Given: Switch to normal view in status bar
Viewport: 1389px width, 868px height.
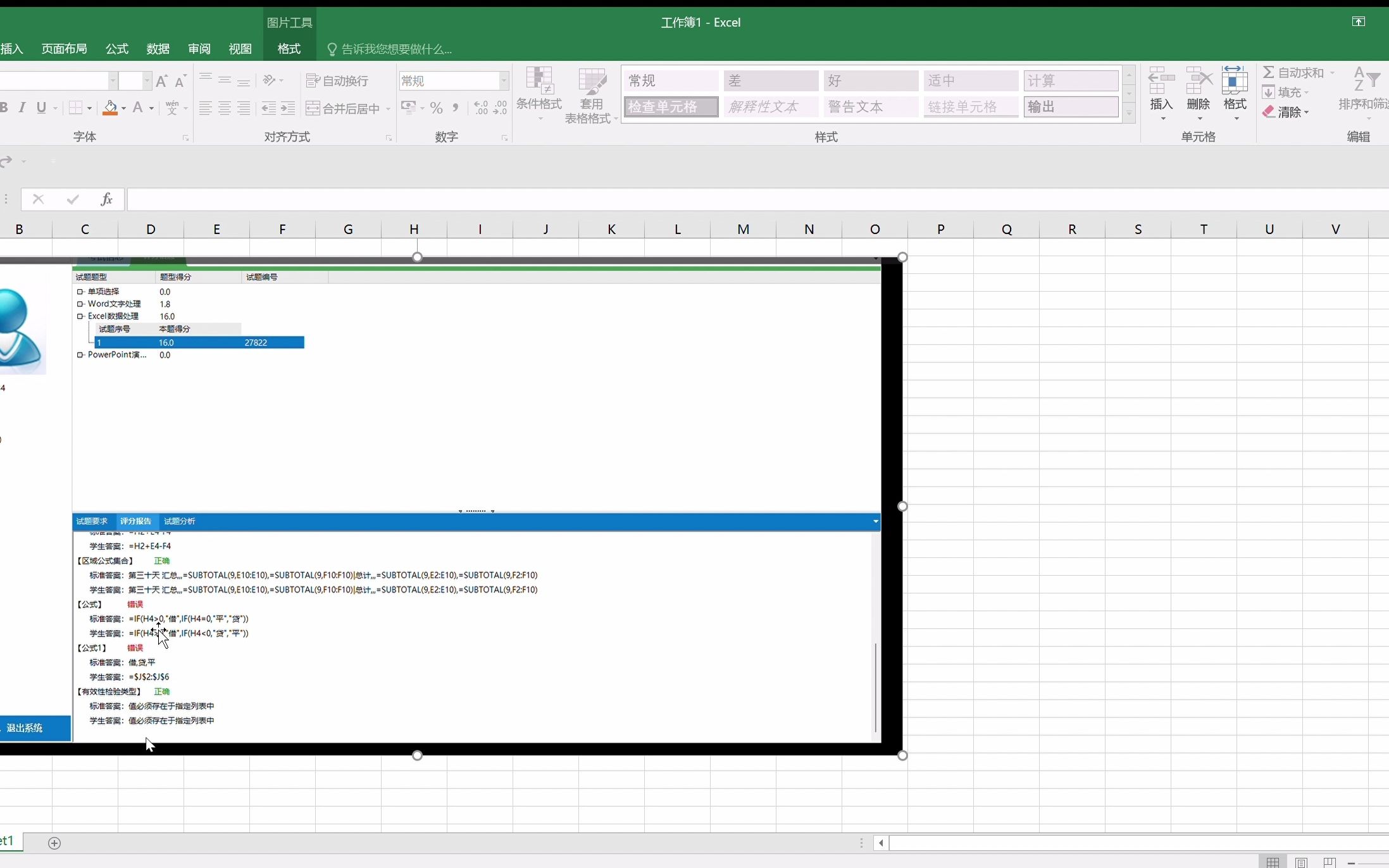Looking at the screenshot, I should [1273, 862].
